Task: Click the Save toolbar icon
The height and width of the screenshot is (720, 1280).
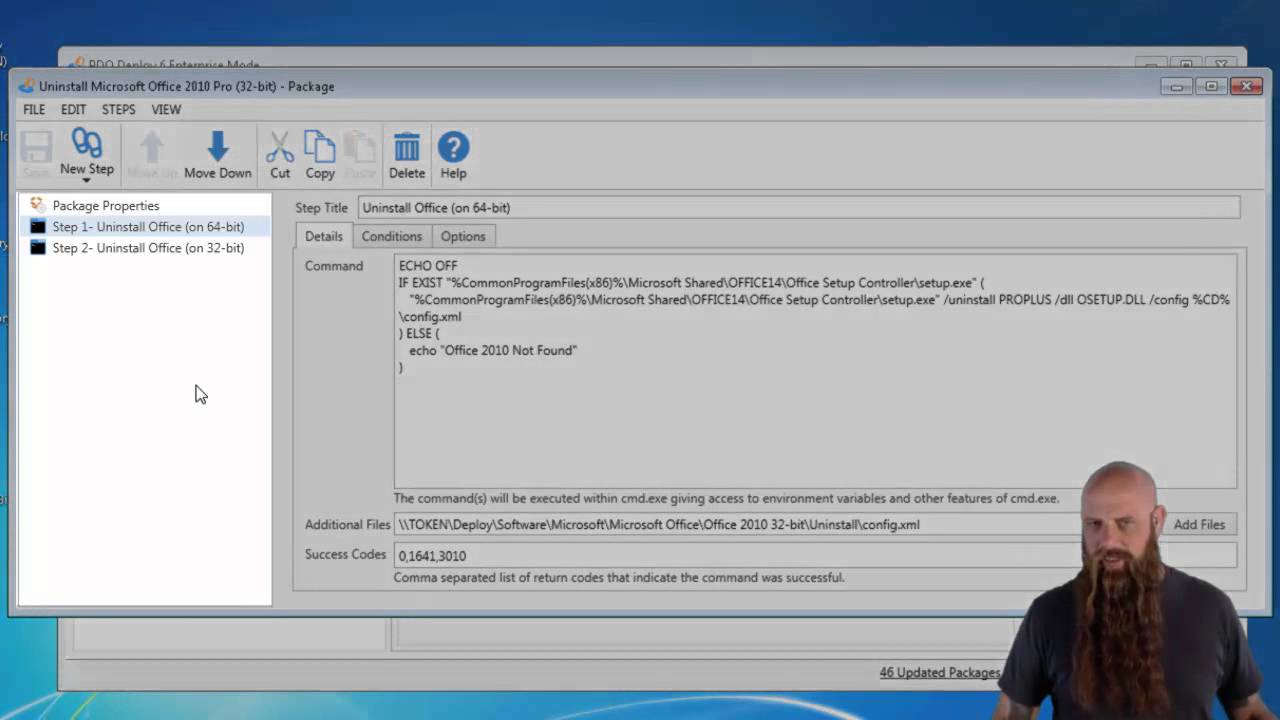Action: click(x=36, y=148)
